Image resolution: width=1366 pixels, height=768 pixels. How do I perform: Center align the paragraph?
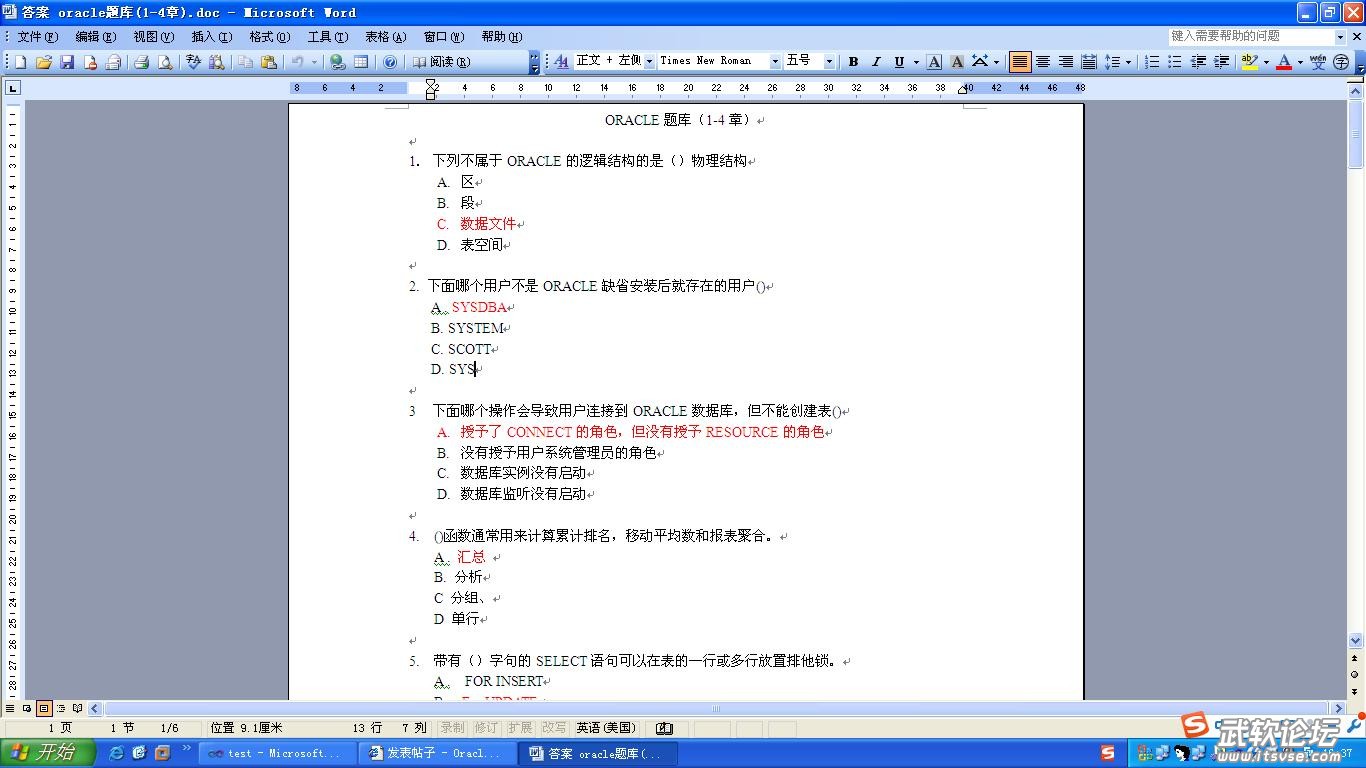click(x=1043, y=61)
